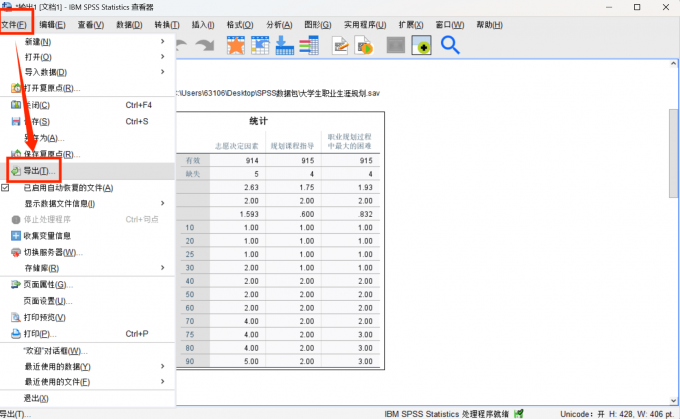Click the colored table grid toolbar icon
680x419 pixels.
click(309, 45)
